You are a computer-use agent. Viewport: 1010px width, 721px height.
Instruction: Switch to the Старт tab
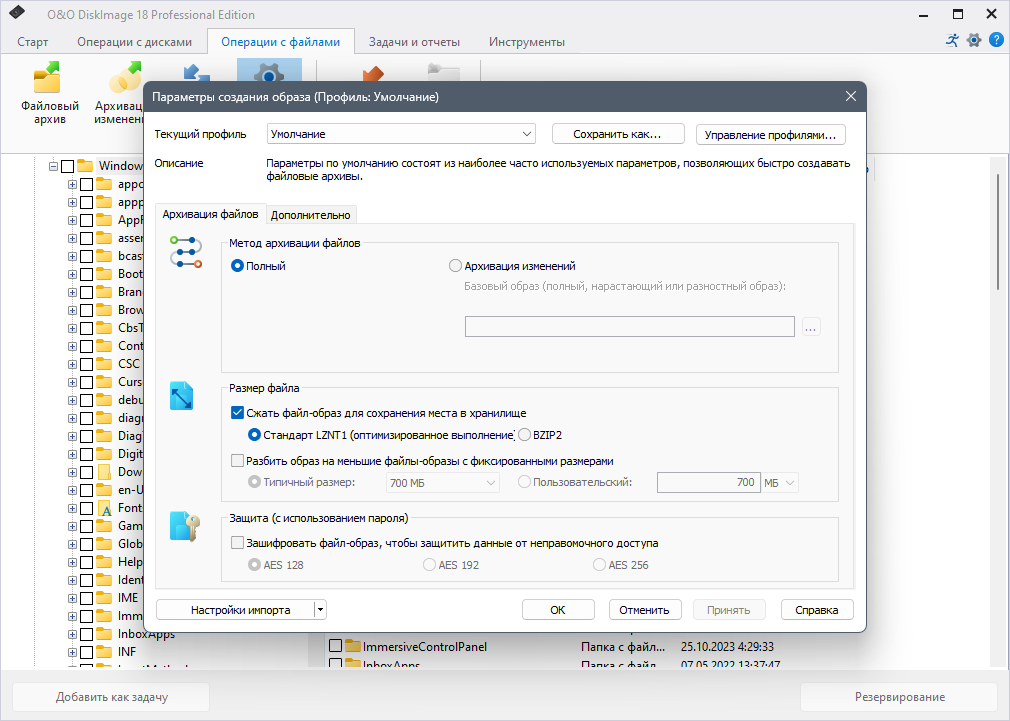(33, 42)
